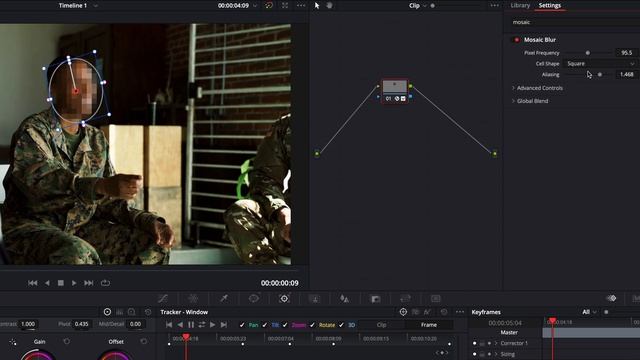The image size is (640, 360).
Task: Uncheck the Rotate tracking checkbox
Action: 312,325
